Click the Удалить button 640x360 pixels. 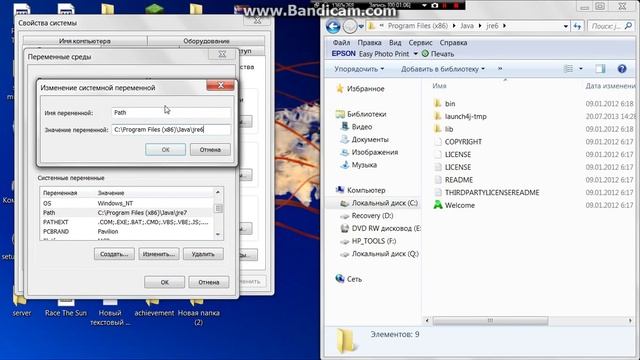(x=203, y=254)
